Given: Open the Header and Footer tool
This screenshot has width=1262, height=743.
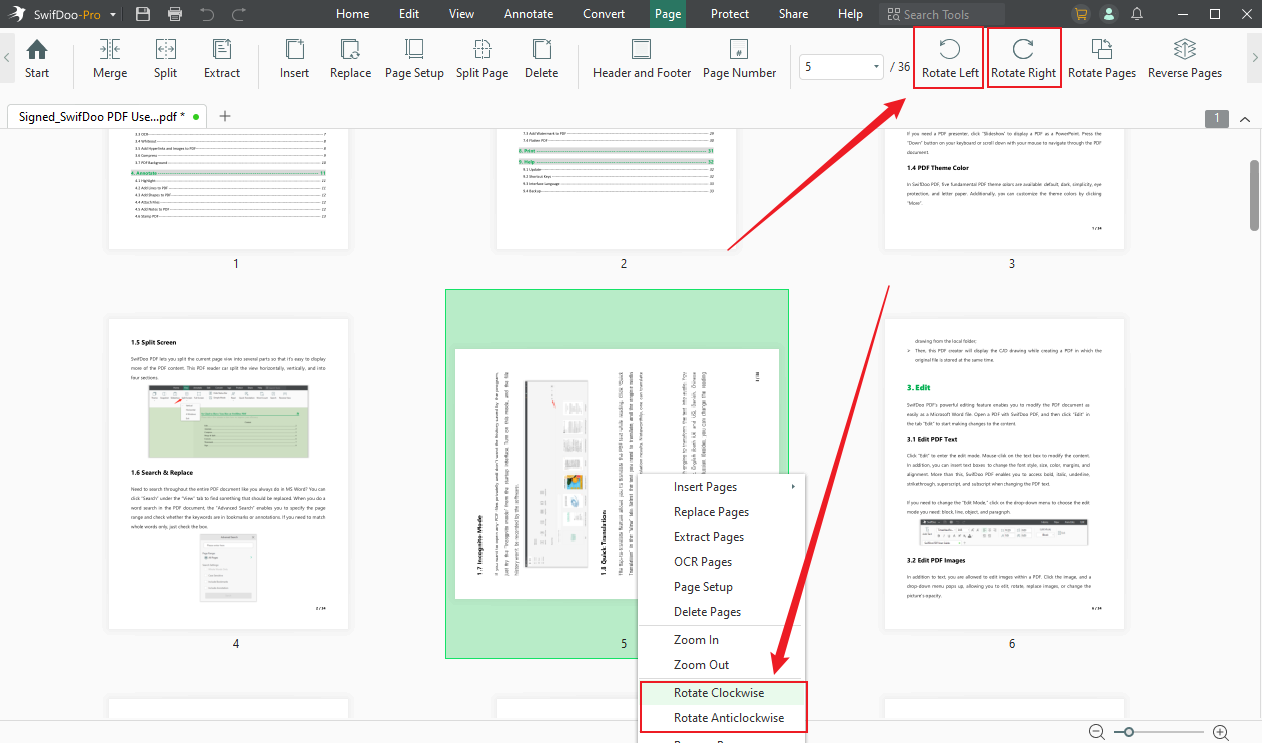Looking at the screenshot, I should (641, 60).
